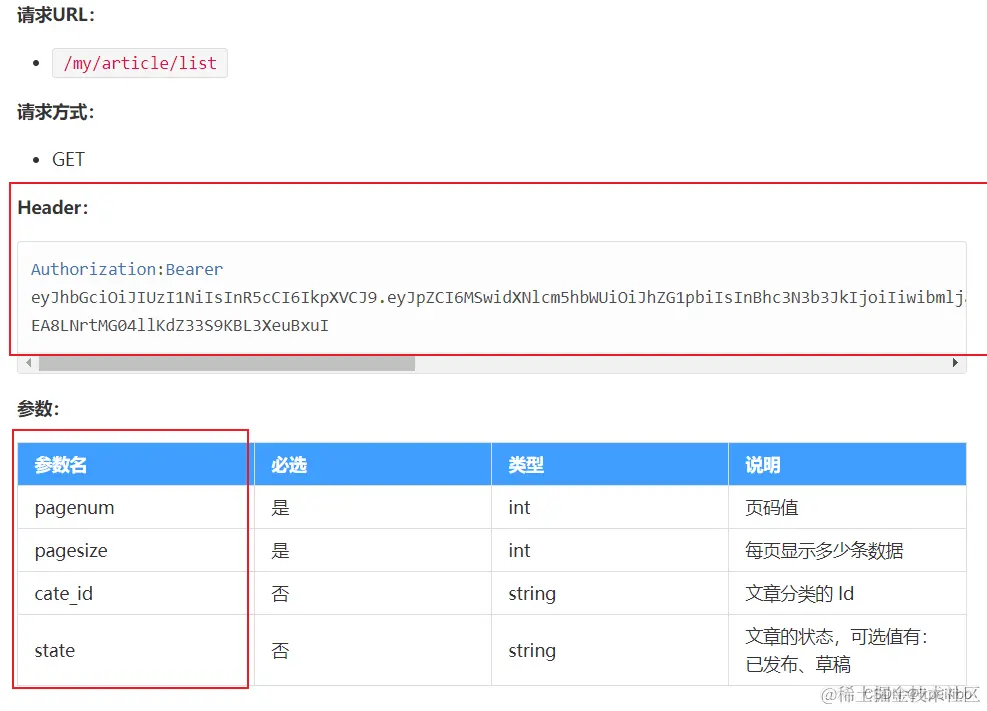Screen dimensions: 987x711
Task: Click the 是 cell in pagenum row
Action: [373, 507]
